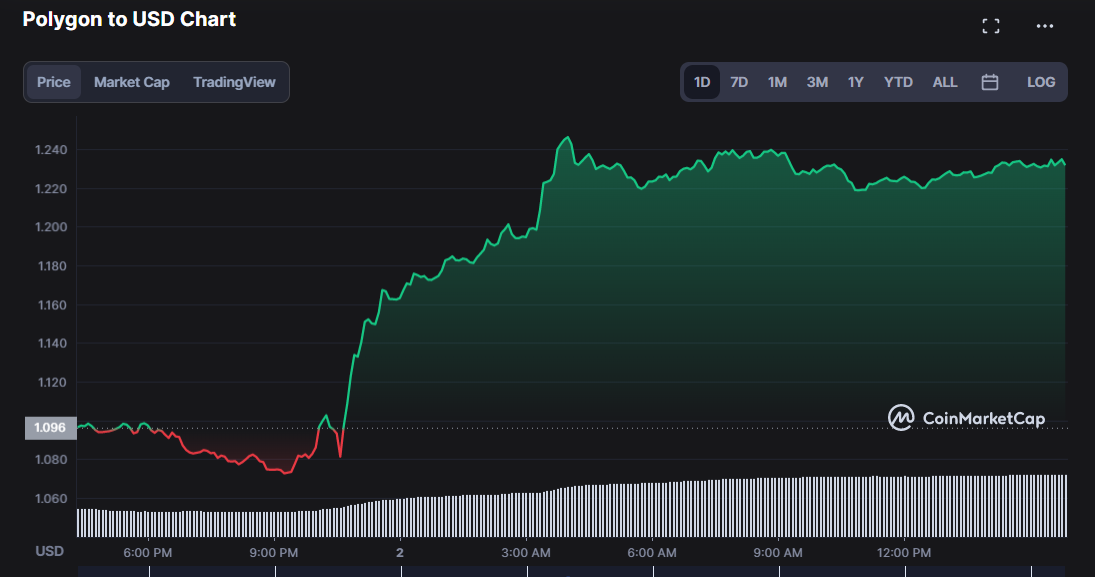Click the 9:00 AM time axis label
1095x577 pixels.
(777, 553)
